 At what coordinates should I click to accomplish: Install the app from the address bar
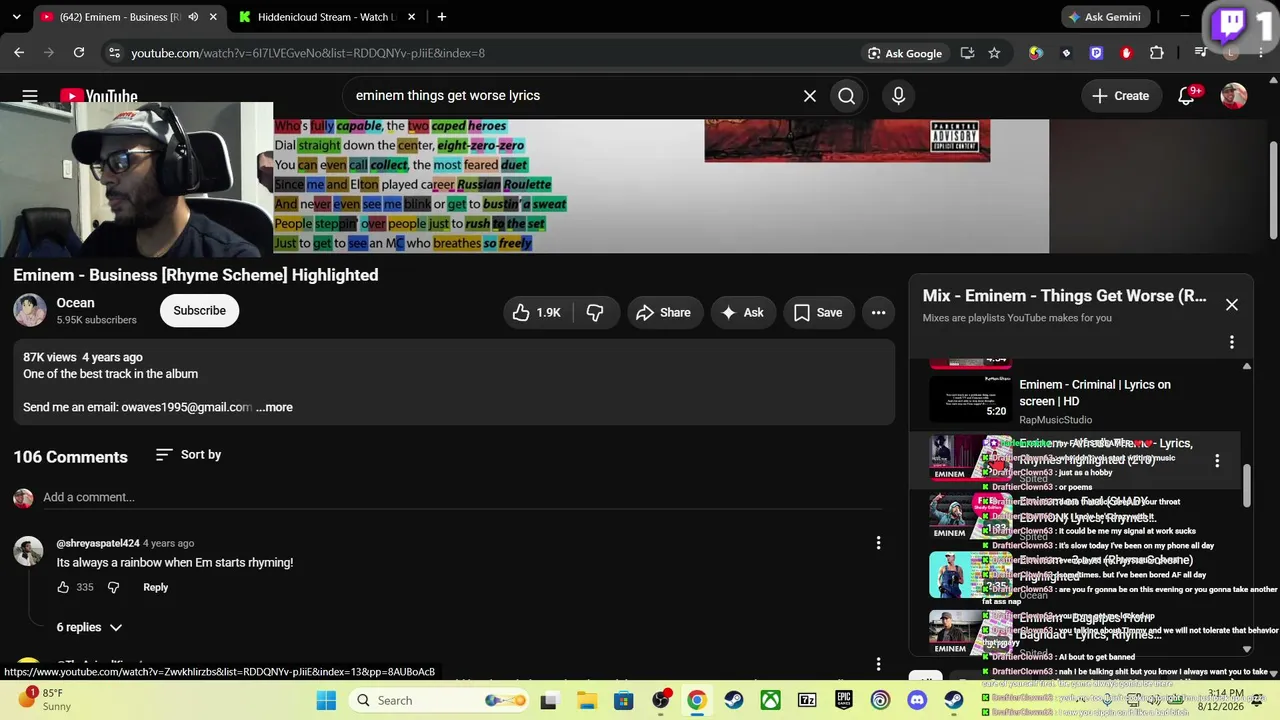(x=967, y=53)
